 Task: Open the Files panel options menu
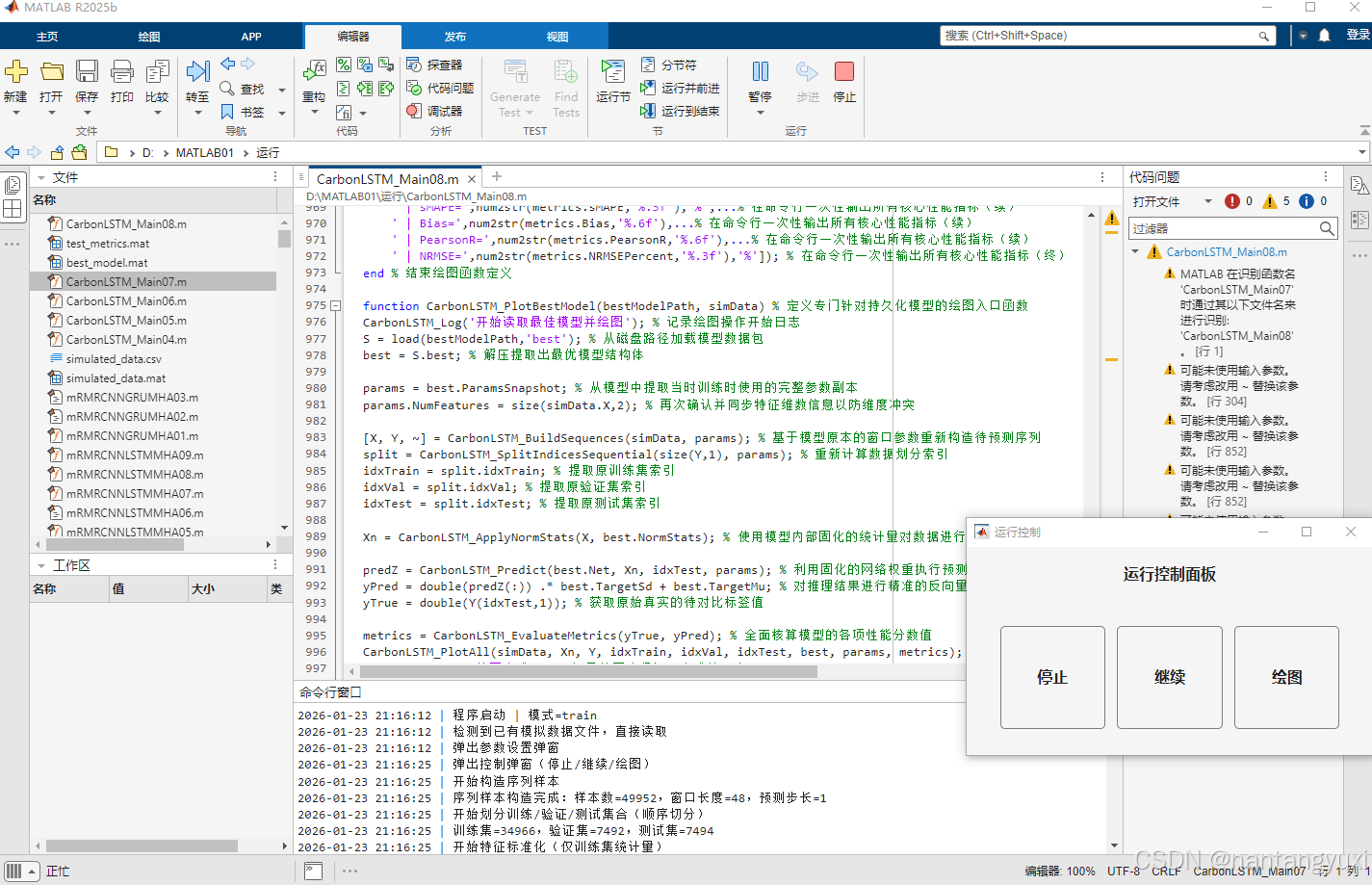275,177
